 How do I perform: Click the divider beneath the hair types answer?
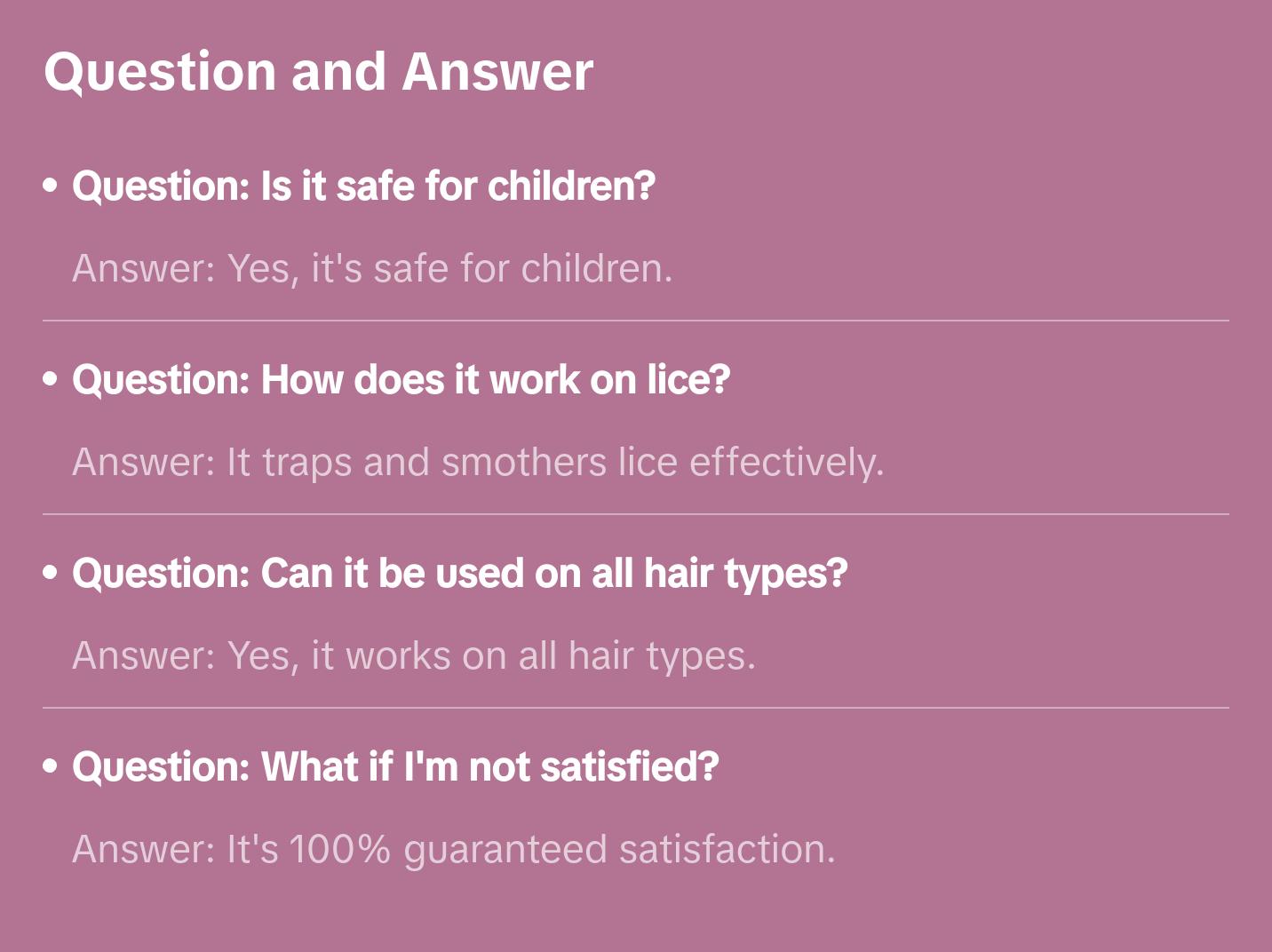coord(636,708)
